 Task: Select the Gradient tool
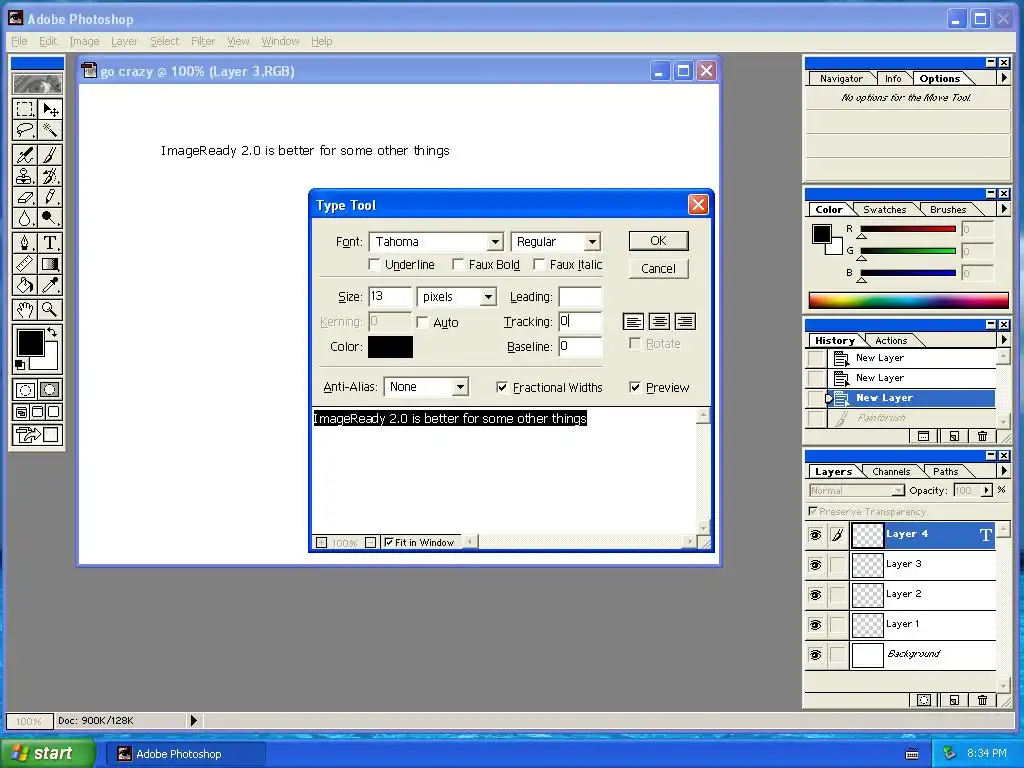[x=50, y=264]
